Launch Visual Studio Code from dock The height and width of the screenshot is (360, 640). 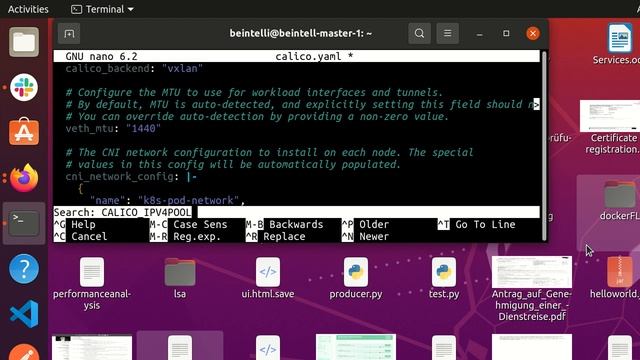point(24,314)
